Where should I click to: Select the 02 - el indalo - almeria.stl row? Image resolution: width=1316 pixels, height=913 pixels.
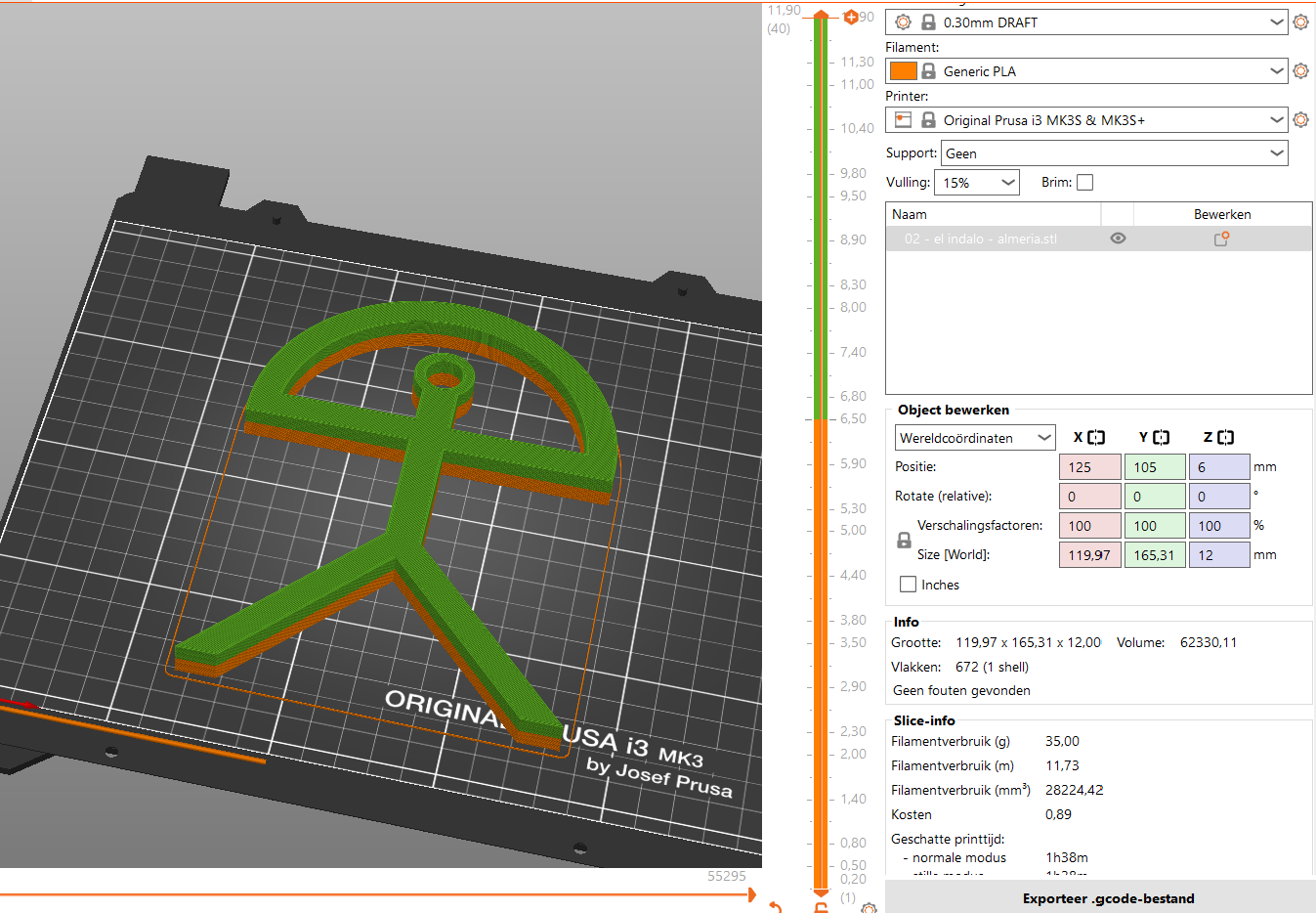tap(1098, 239)
